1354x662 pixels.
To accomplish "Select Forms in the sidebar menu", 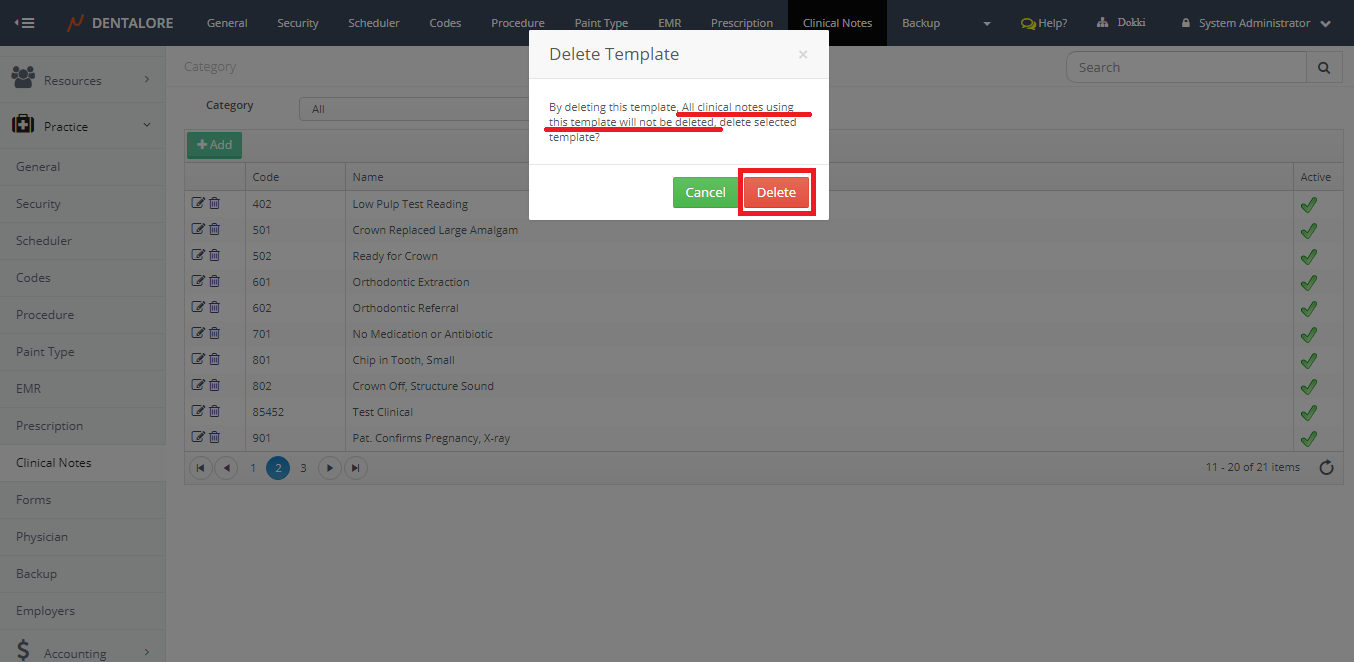I will pyautogui.click(x=34, y=500).
